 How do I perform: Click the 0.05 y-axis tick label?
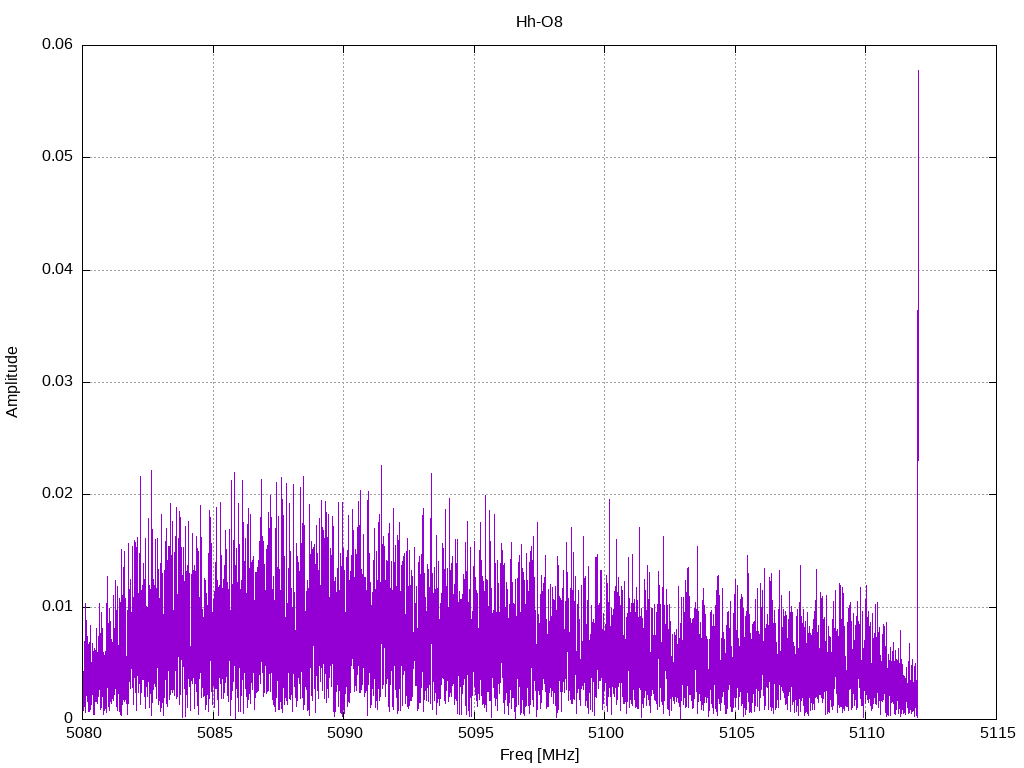coord(57,157)
